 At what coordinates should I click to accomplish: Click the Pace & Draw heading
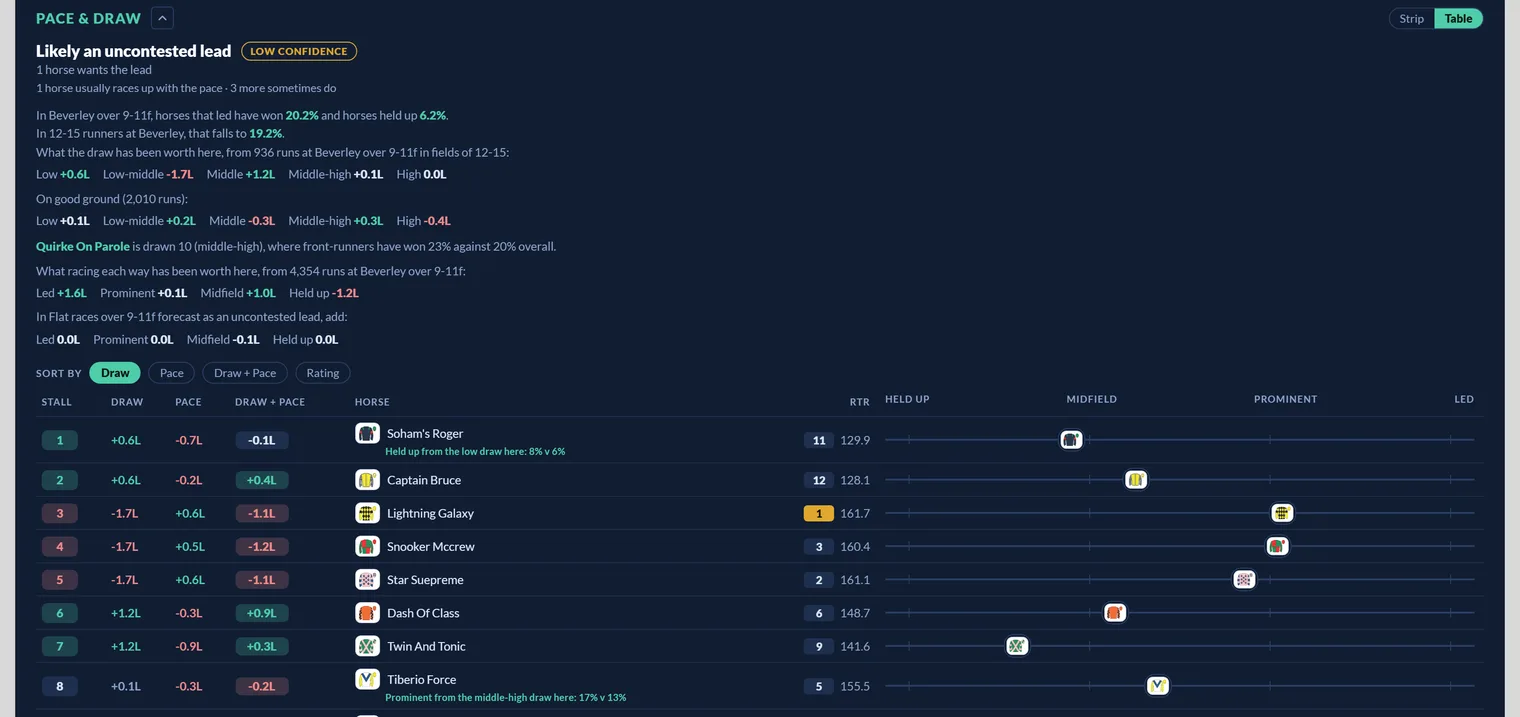[x=88, y=18]
